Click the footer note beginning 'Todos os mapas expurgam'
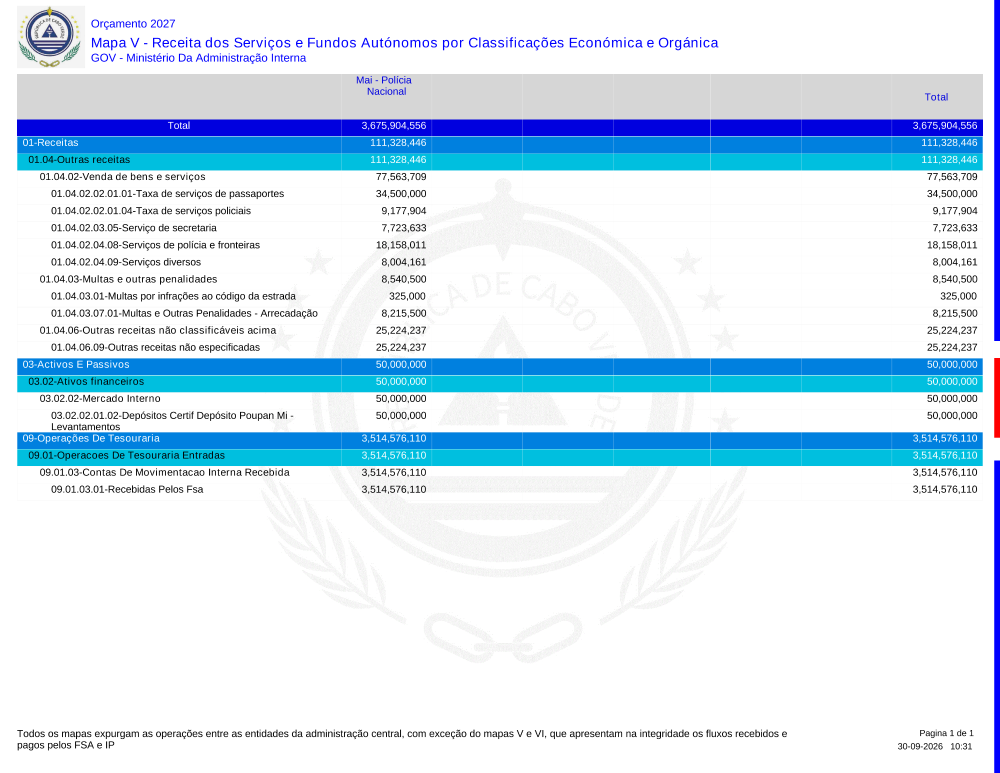Viewport: 1000px width, 773px height. (402, 739)
